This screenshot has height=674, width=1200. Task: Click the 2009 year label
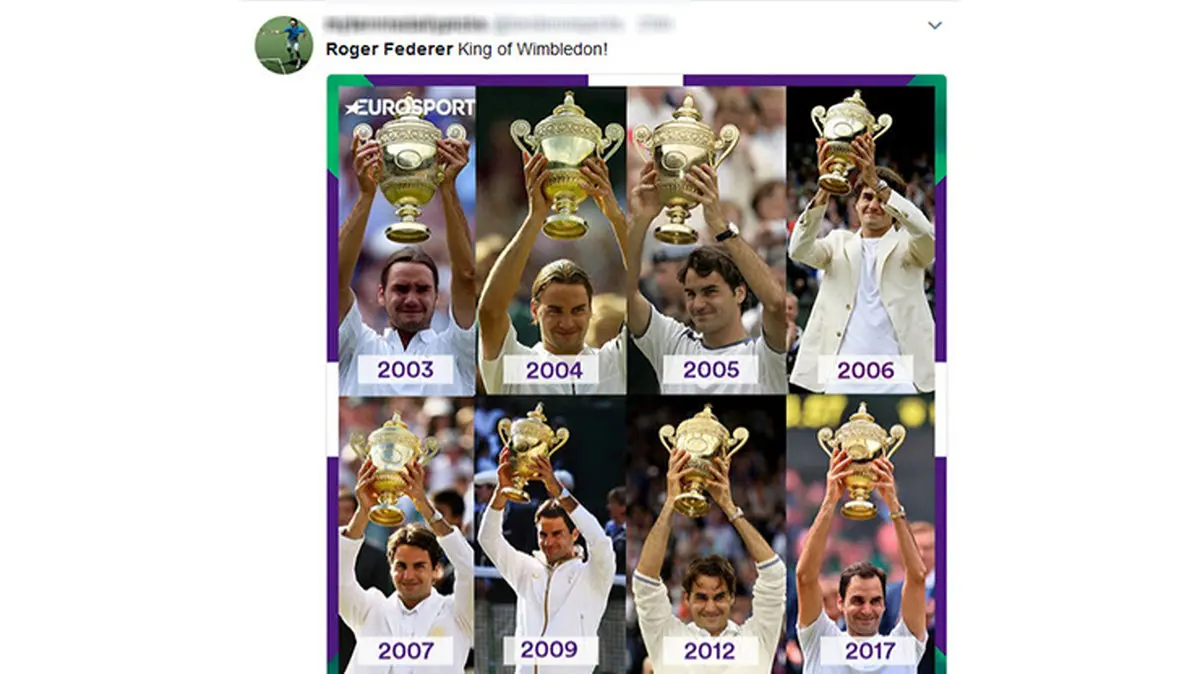[x=549, y=650]
